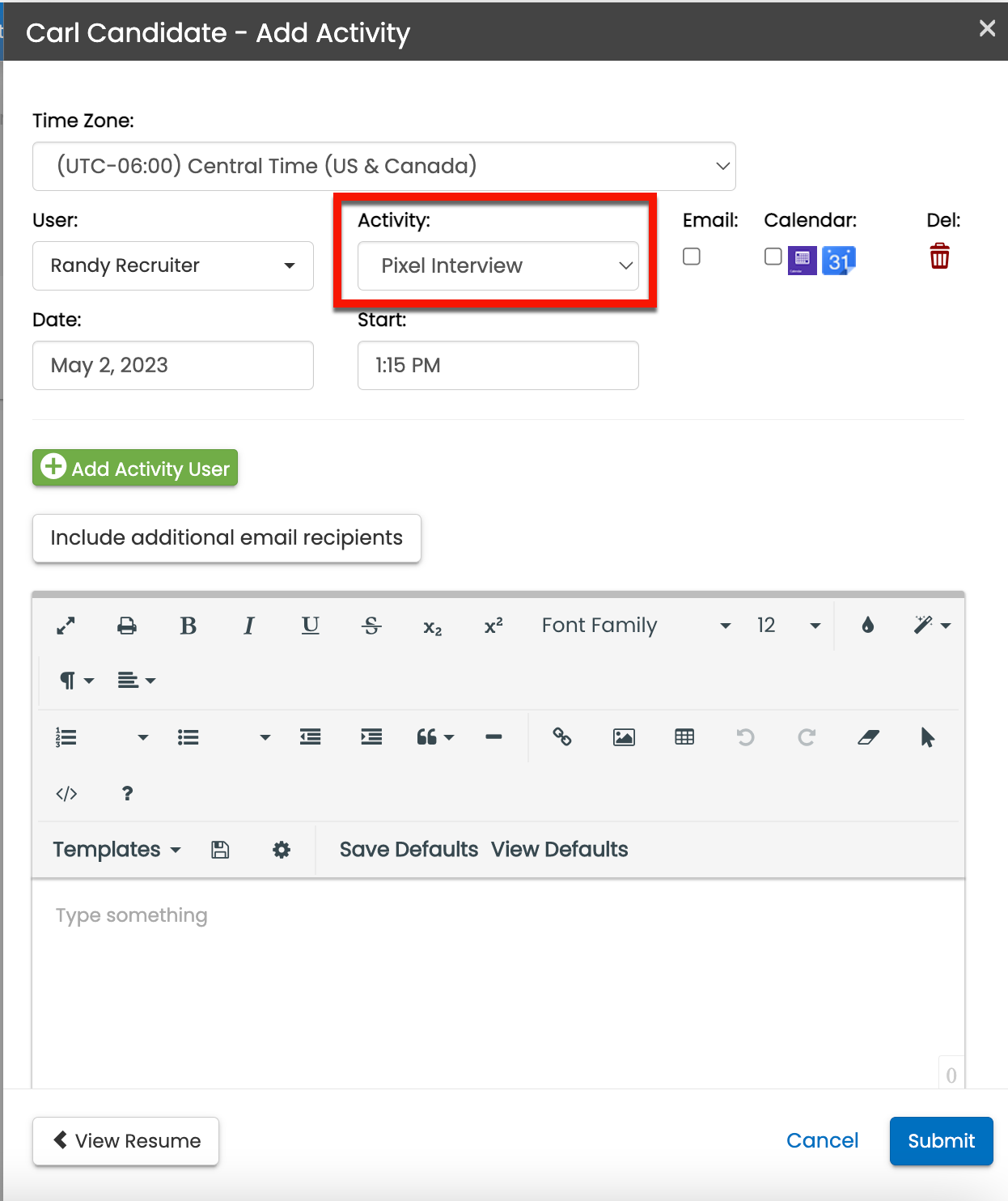Open the Templates menu
This screenshot has height=1201, width=1008.
[116, 850]
